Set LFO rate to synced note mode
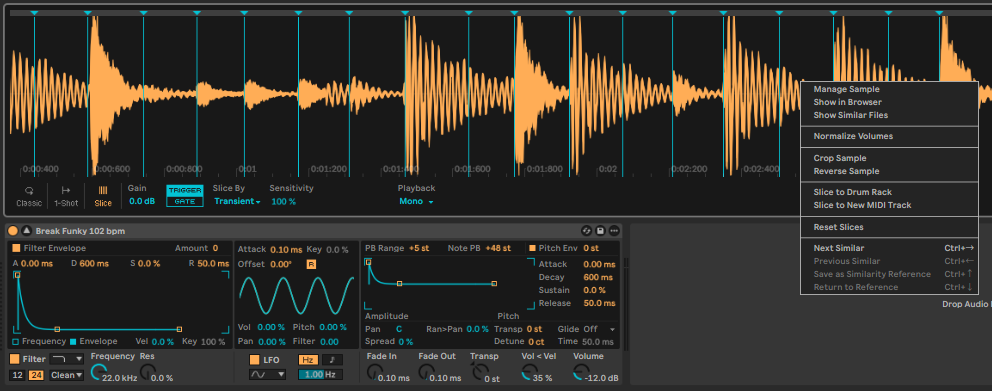The width and height of the screenshot is (992, 391). click(x=332, y=359)
